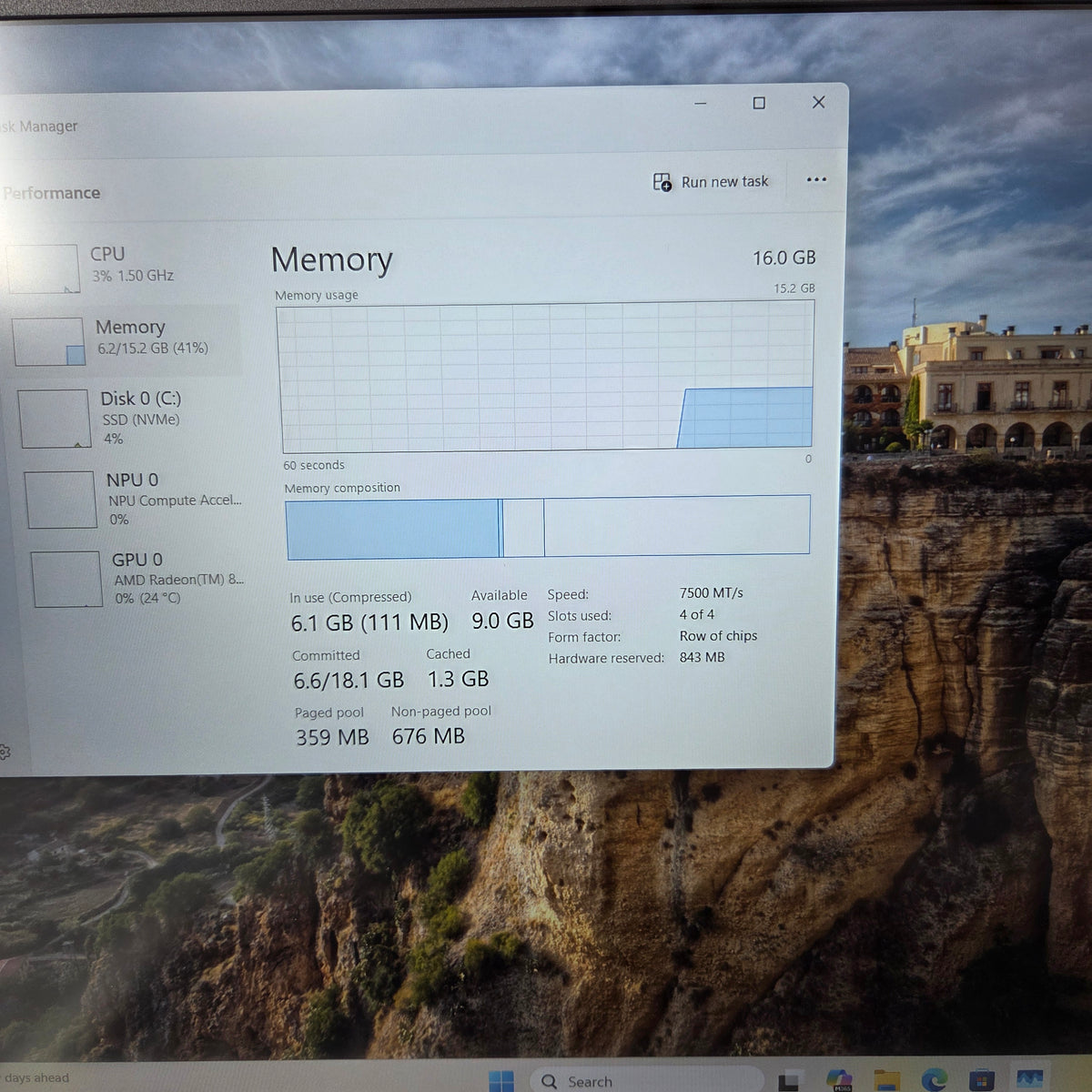Click the Task Manager taskbar icon
This screenshot has width=1092, height=1092.
click(1030, 1080)
